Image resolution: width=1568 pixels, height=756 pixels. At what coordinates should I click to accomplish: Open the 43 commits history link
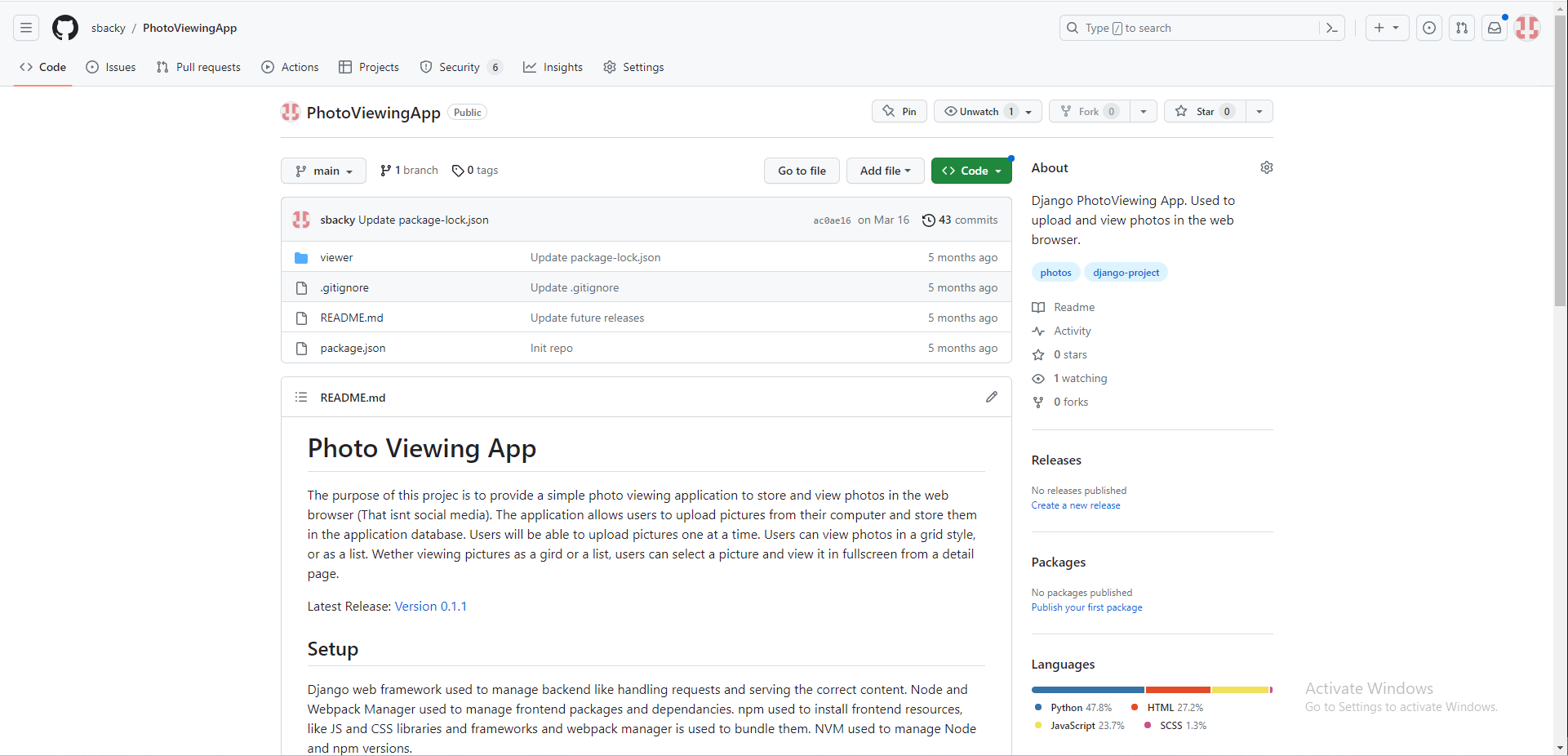tap(960, 220)
